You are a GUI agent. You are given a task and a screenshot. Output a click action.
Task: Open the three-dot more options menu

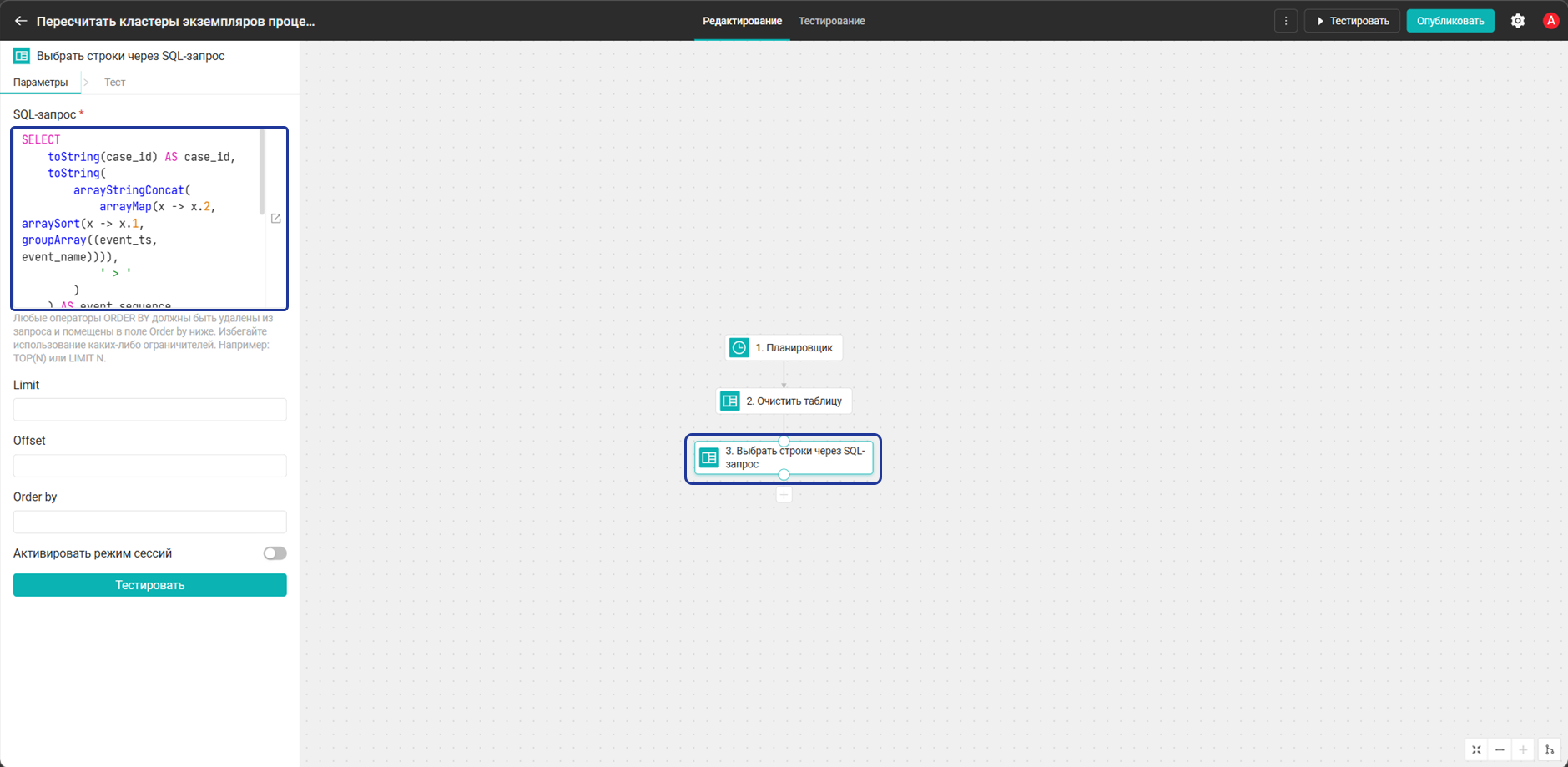coord(1286,21)
